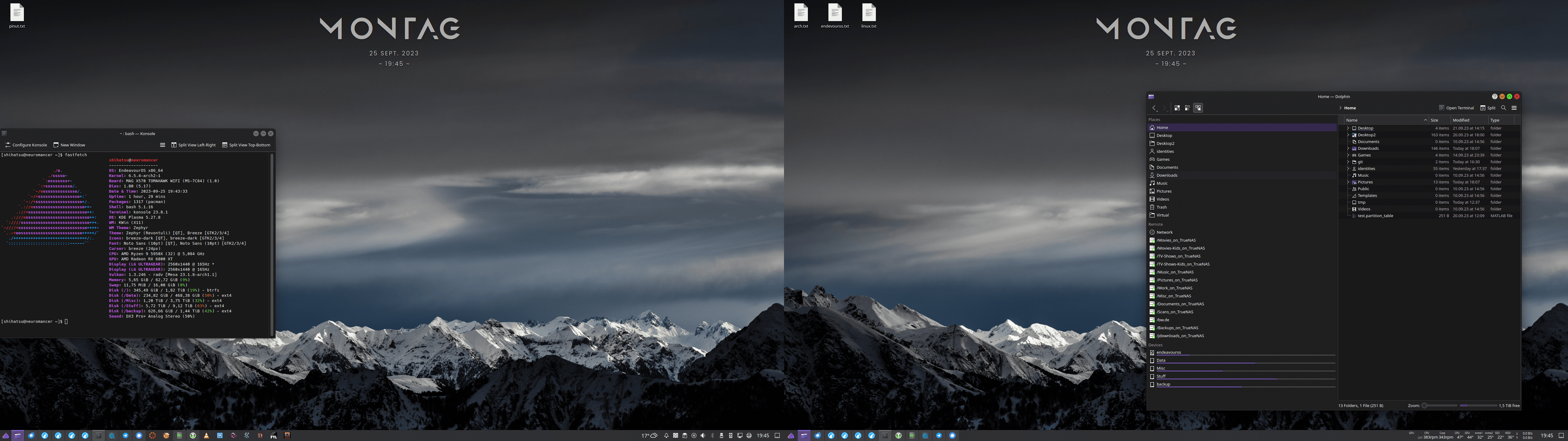Toggle Split view in Dolphin
Viewport: 1568px width, 441px height.
1488,108
